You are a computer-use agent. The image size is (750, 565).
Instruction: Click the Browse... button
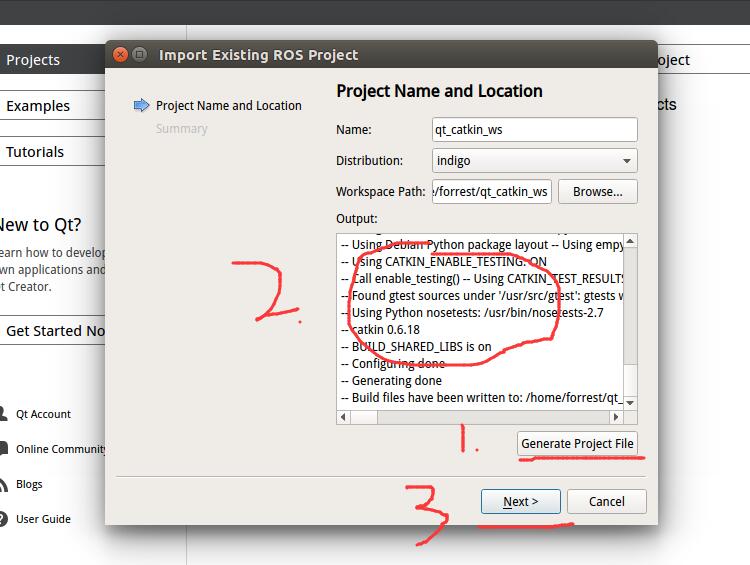point(597,192)
